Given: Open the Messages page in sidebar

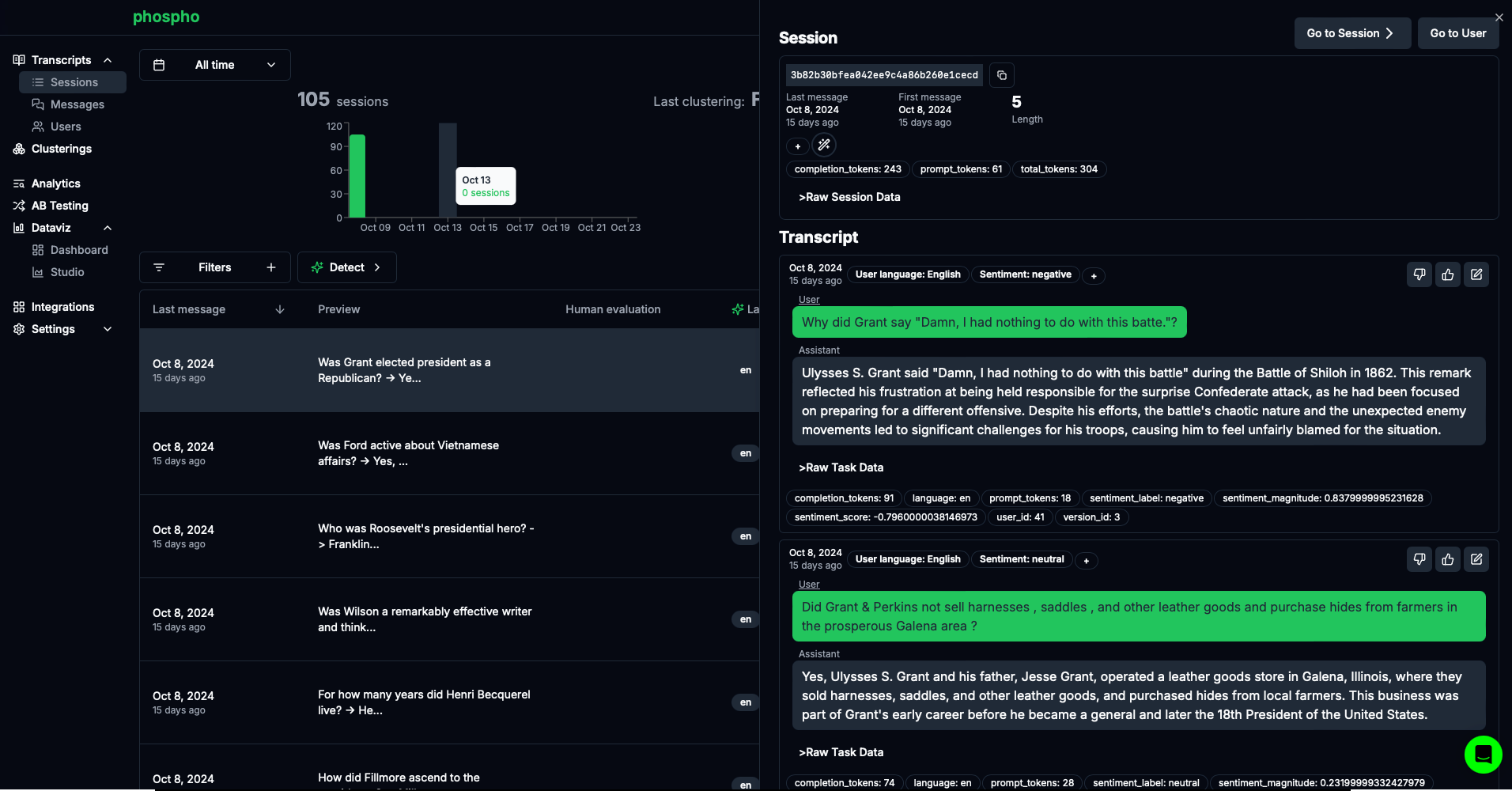Looking at the screenshot, I should [x=77, y=104].
